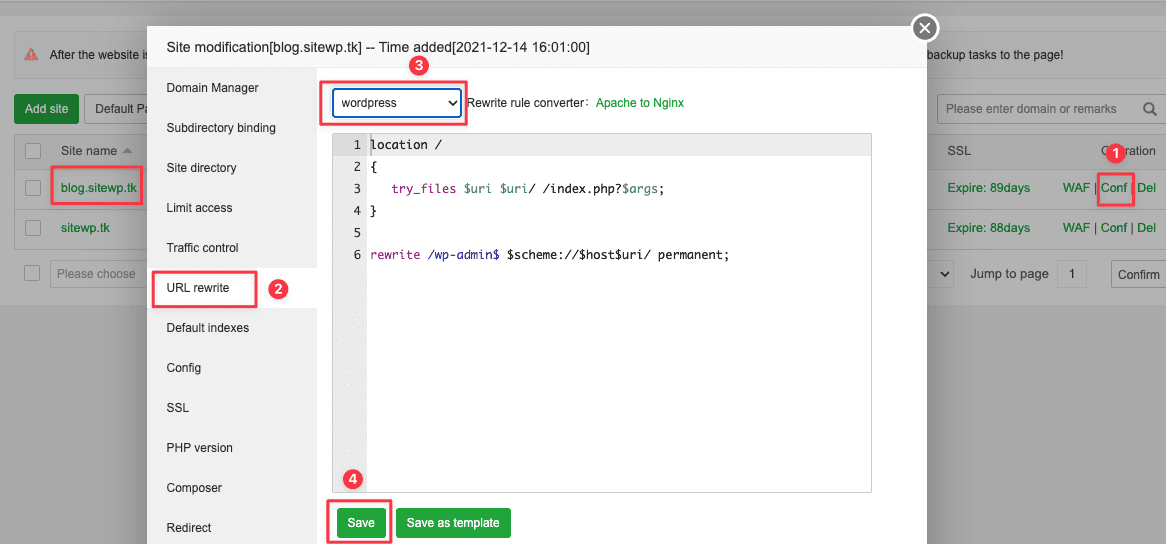Close the Site modification dialog
This screenshot has width=1166, height=544.
pos(924,28)
